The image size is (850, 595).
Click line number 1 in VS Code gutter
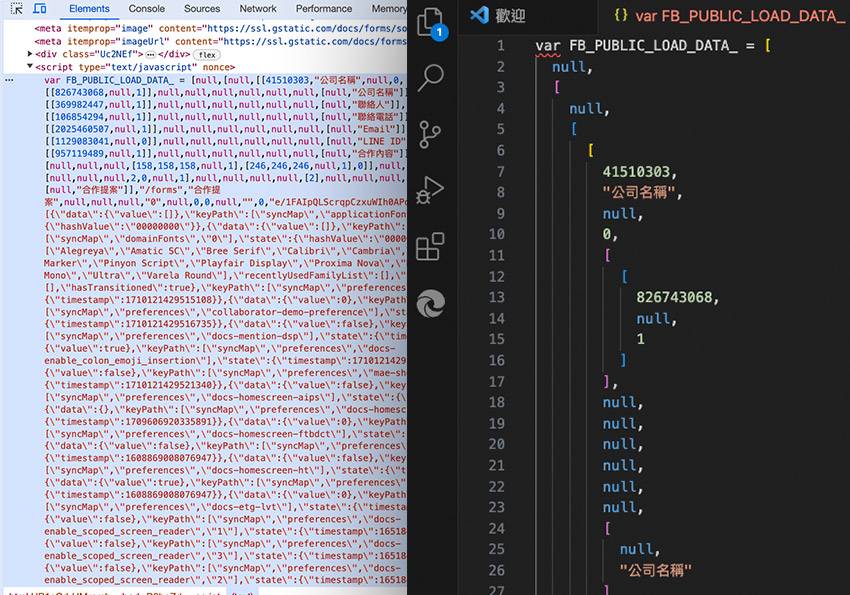[x=500, y=46]
